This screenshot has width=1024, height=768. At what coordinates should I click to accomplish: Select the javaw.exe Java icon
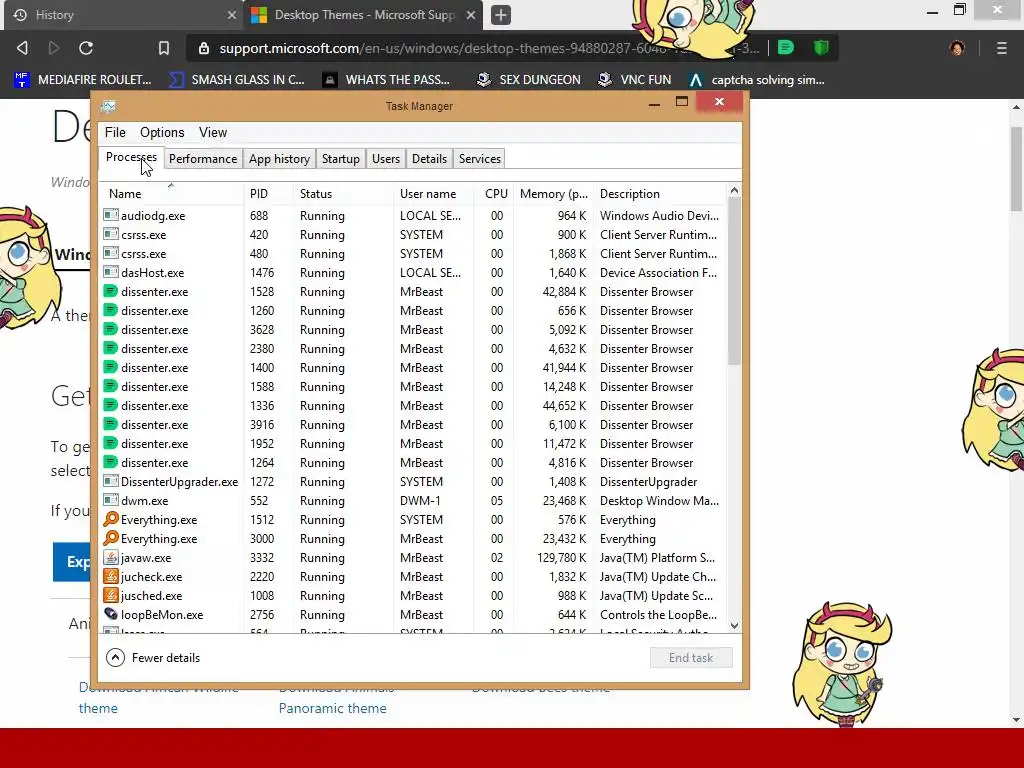click(111, 557)
